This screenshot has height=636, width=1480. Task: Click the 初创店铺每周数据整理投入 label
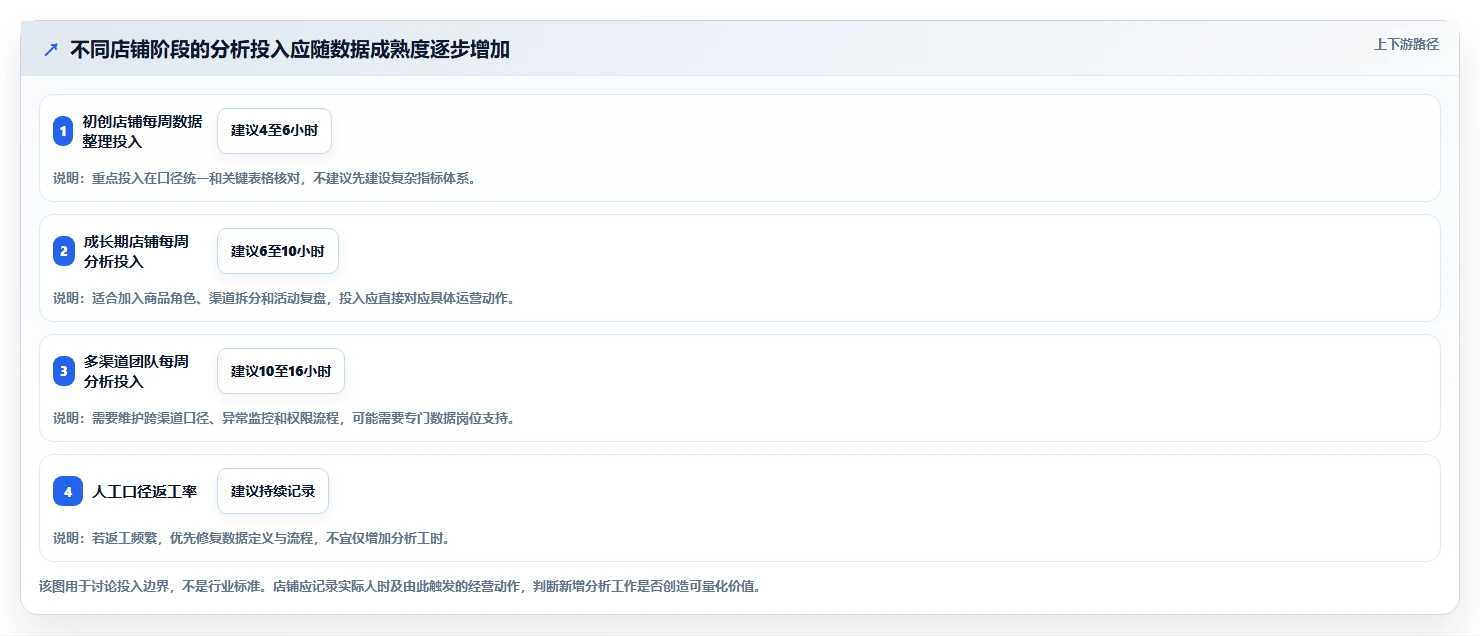142,131
